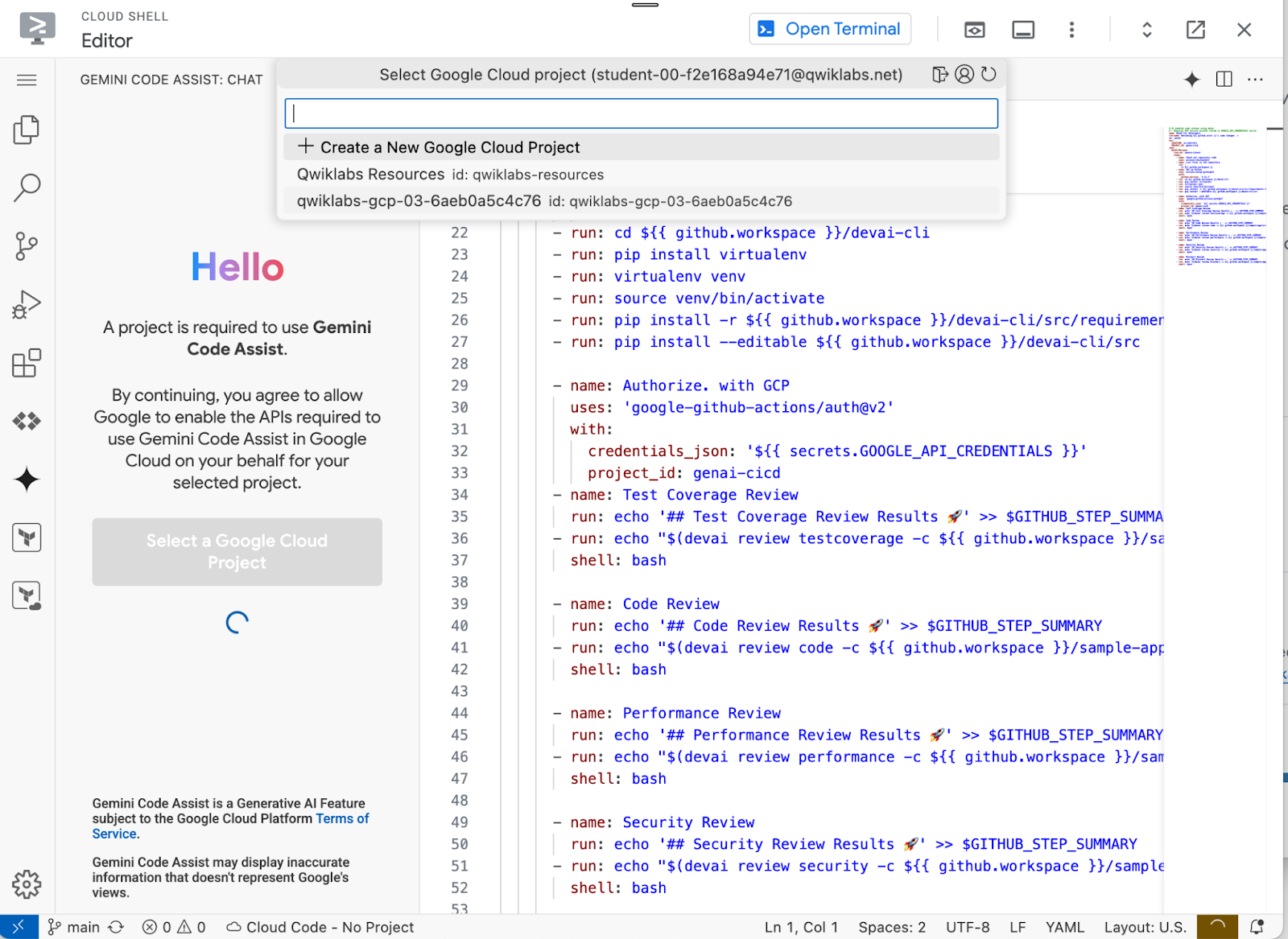Click the notifications bell in status bar
Screen dimensions: 1288x939
[1257, 927]
